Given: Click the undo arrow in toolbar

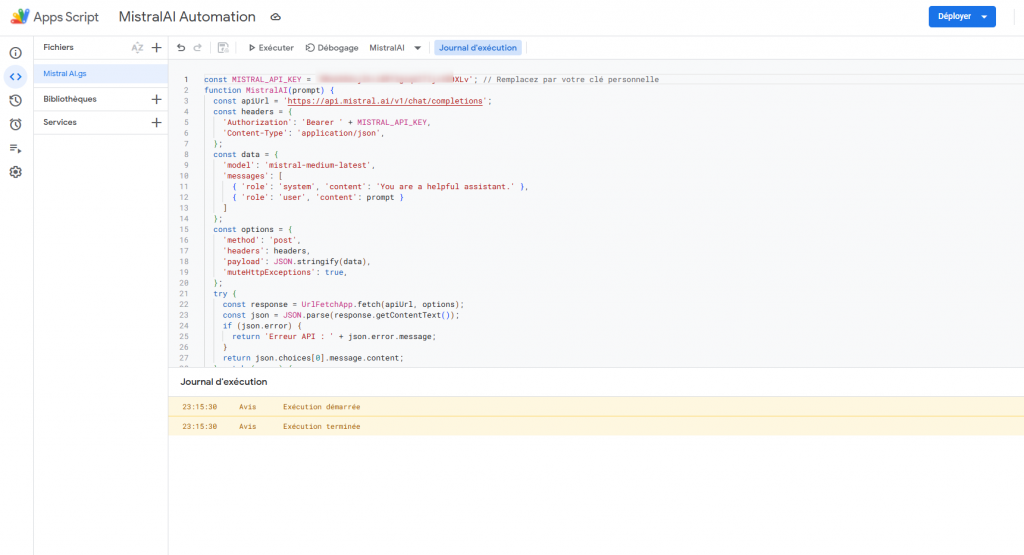Looking at the screenshot, I should [180, 48].
